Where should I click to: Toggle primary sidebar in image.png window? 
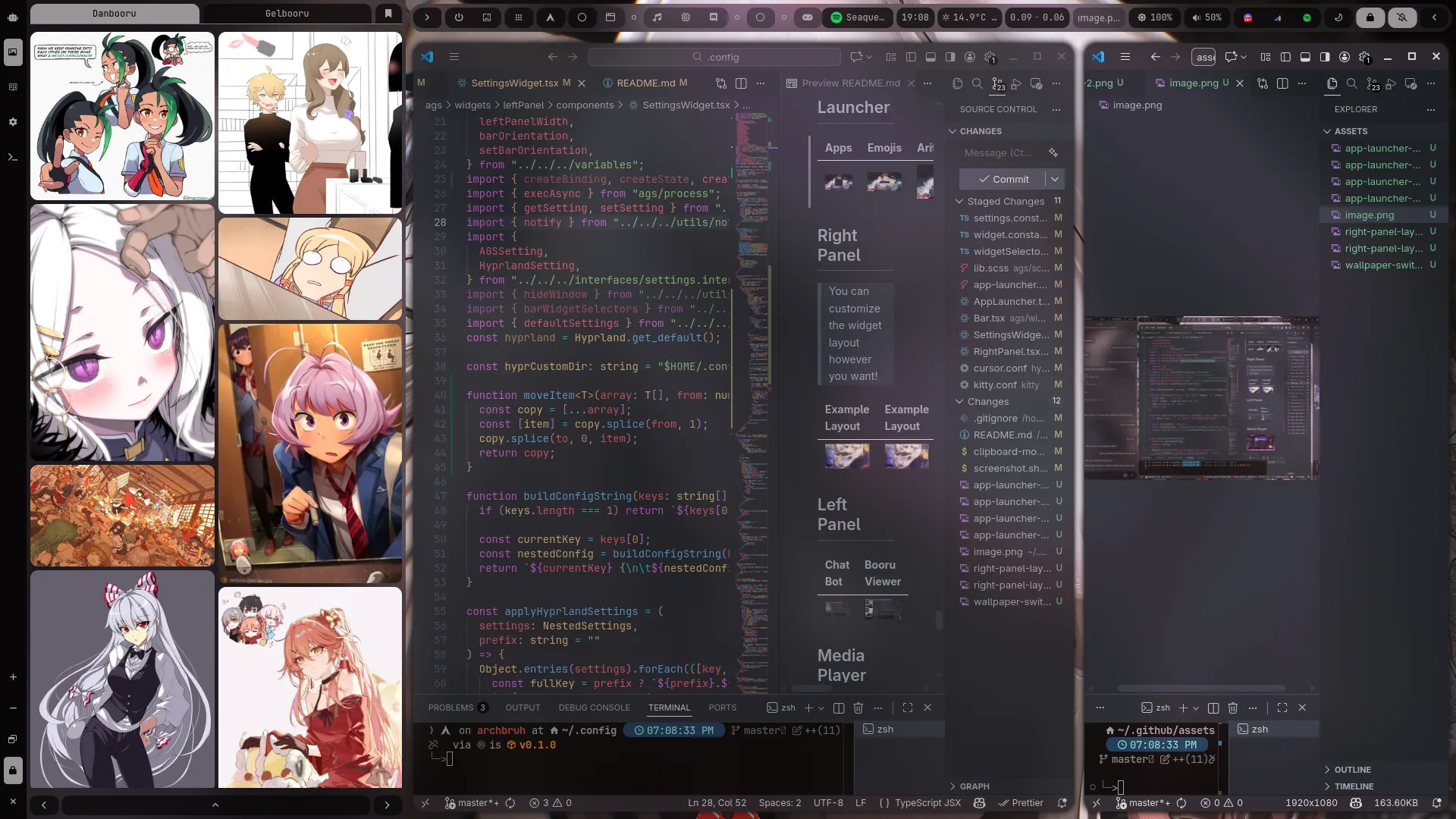tap(1285, 57)
